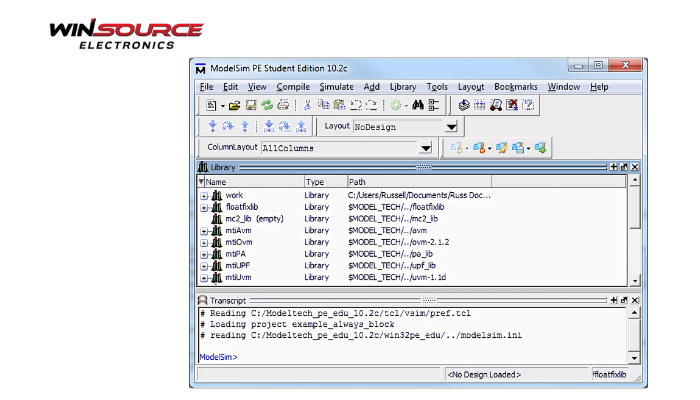Toggle zoom of the Transcript panel
The width and height of the screenshot is (700, 400).
pyautogui.click(x=613, y=299)
